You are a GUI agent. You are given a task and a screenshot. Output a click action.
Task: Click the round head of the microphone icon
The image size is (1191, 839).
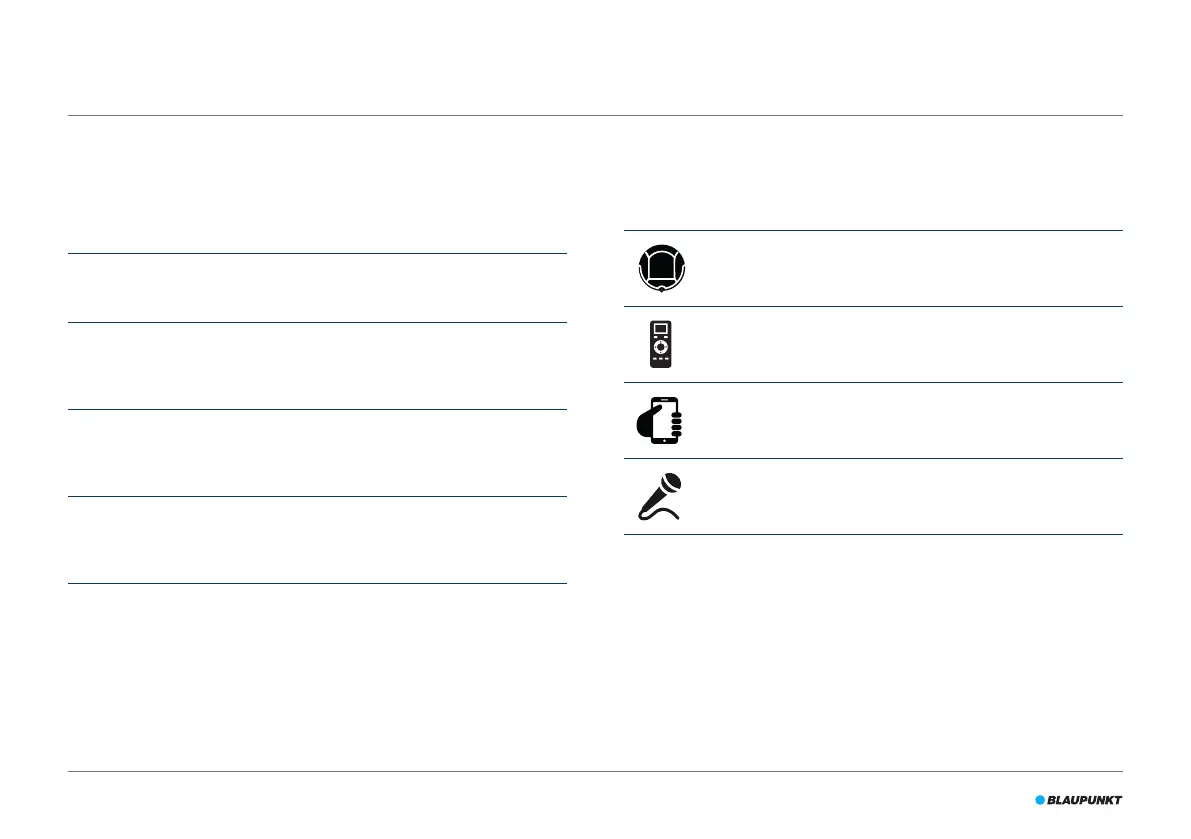pyautogui.click(x=671, y=483)
